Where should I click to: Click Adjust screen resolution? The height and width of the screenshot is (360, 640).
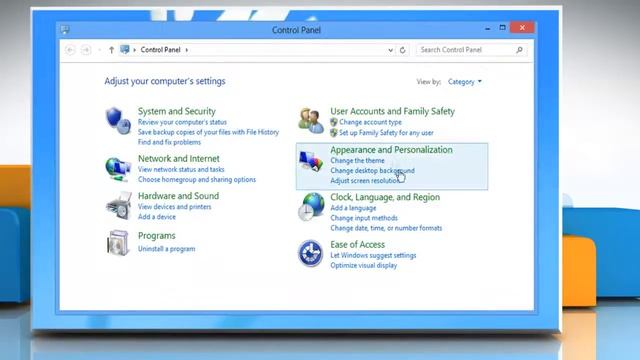[365, 180]
